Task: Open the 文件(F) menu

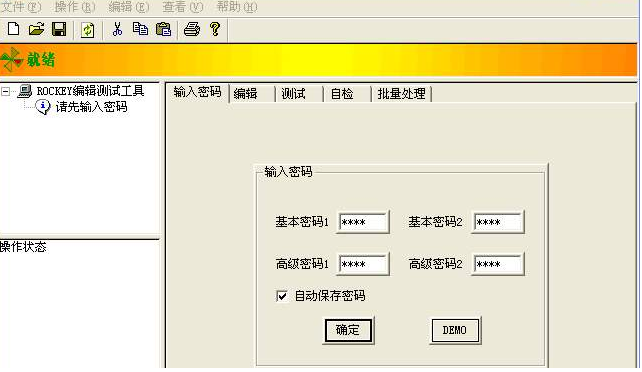Action: 21,7
